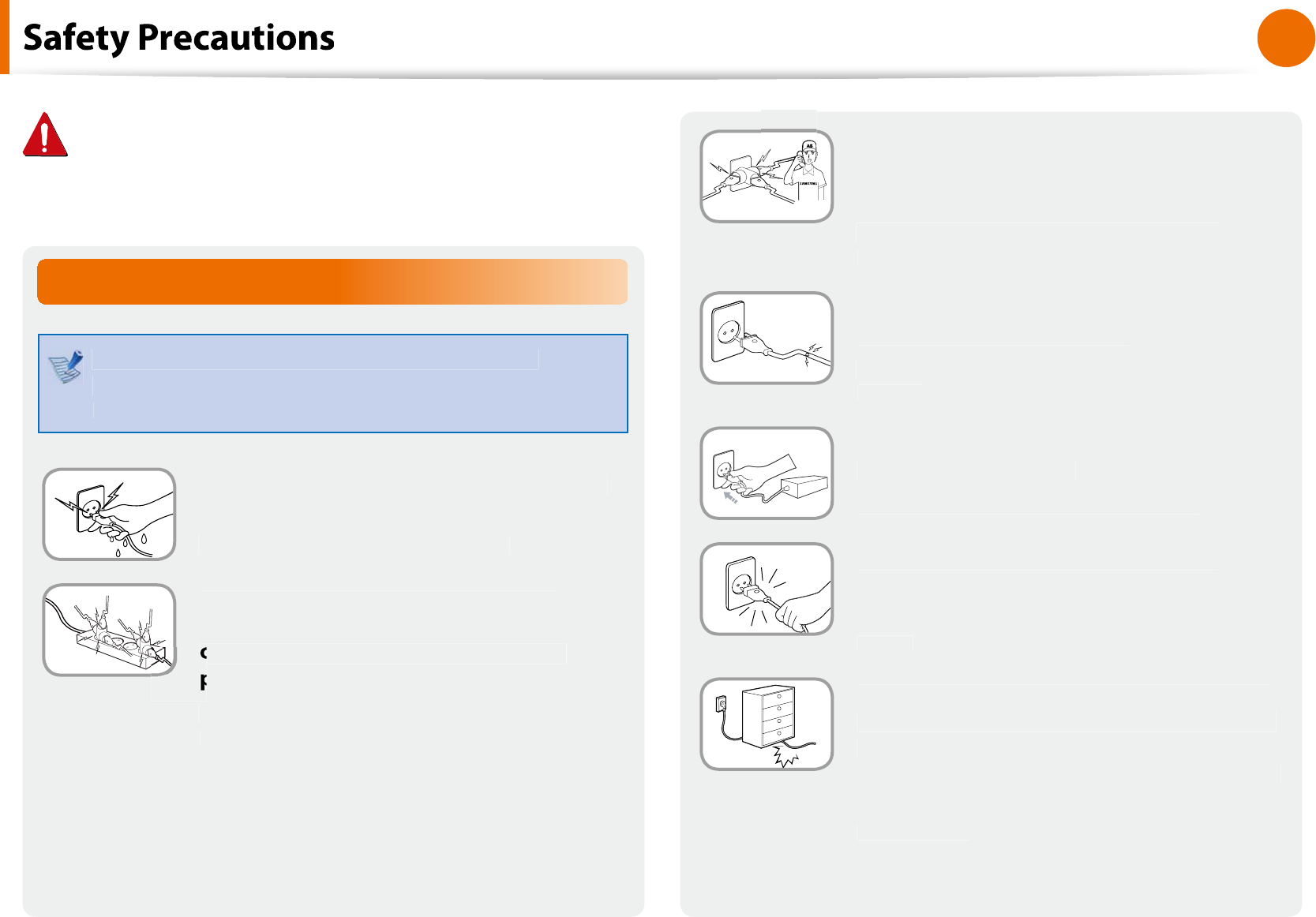Click inside the blue note box
This screenshot has height=917, width=1316.
(x=333, y=384)
